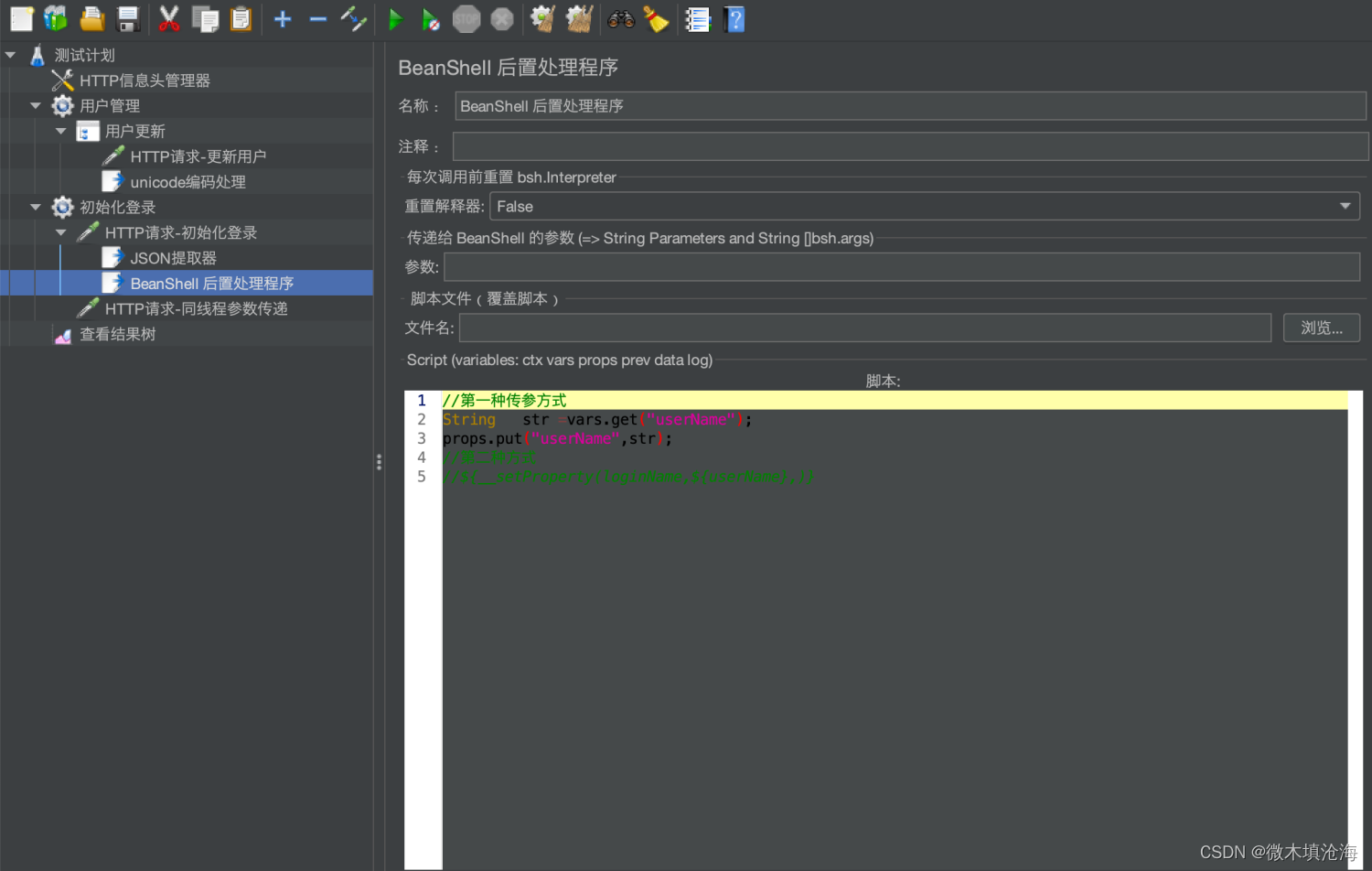Screen dimensions: 1372x871
Task: Collapse the HTTP请求-初始化登录 node
Action: 61,233
